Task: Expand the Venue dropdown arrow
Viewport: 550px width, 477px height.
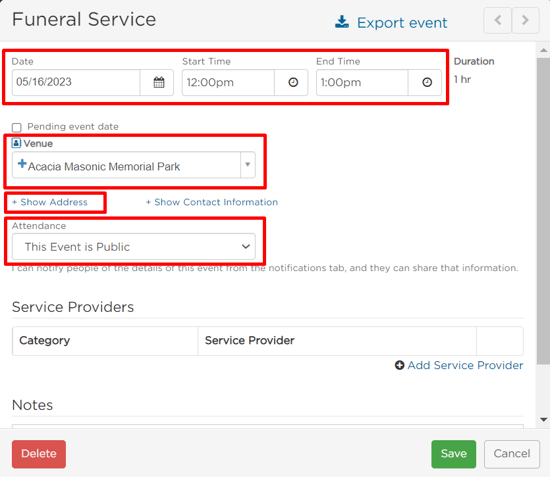Action: (248, 164)
